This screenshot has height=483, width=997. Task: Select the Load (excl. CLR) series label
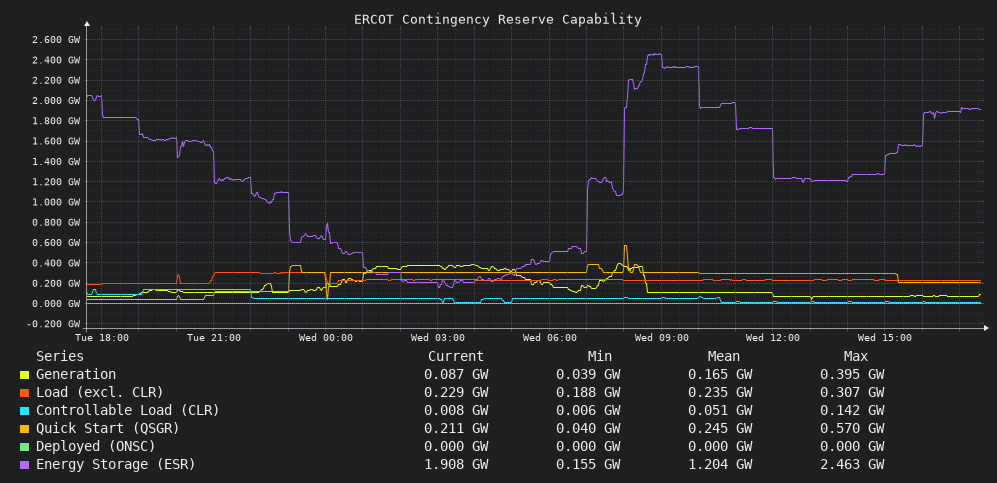pyautogui.click(x=100, y=393)
